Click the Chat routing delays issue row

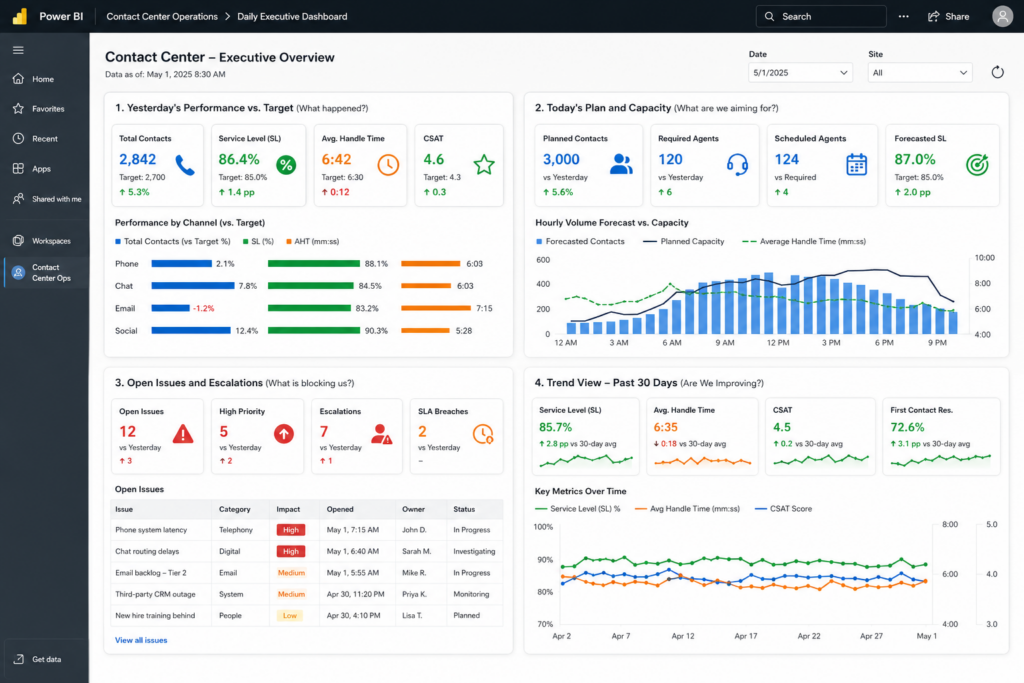[x=307, y=552]
